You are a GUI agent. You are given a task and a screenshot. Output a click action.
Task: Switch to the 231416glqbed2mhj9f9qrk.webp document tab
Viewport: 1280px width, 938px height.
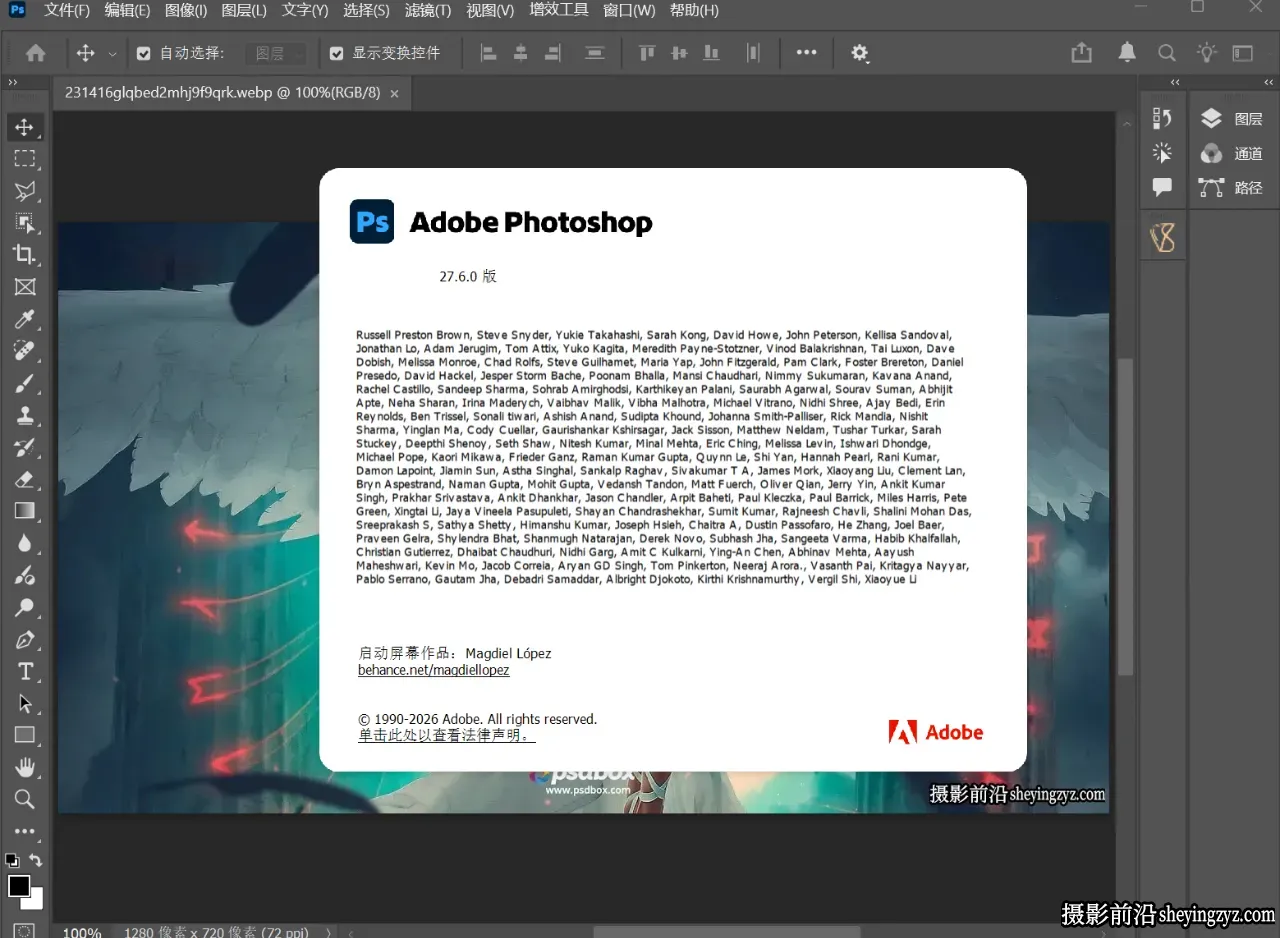(x=223, y=92)
